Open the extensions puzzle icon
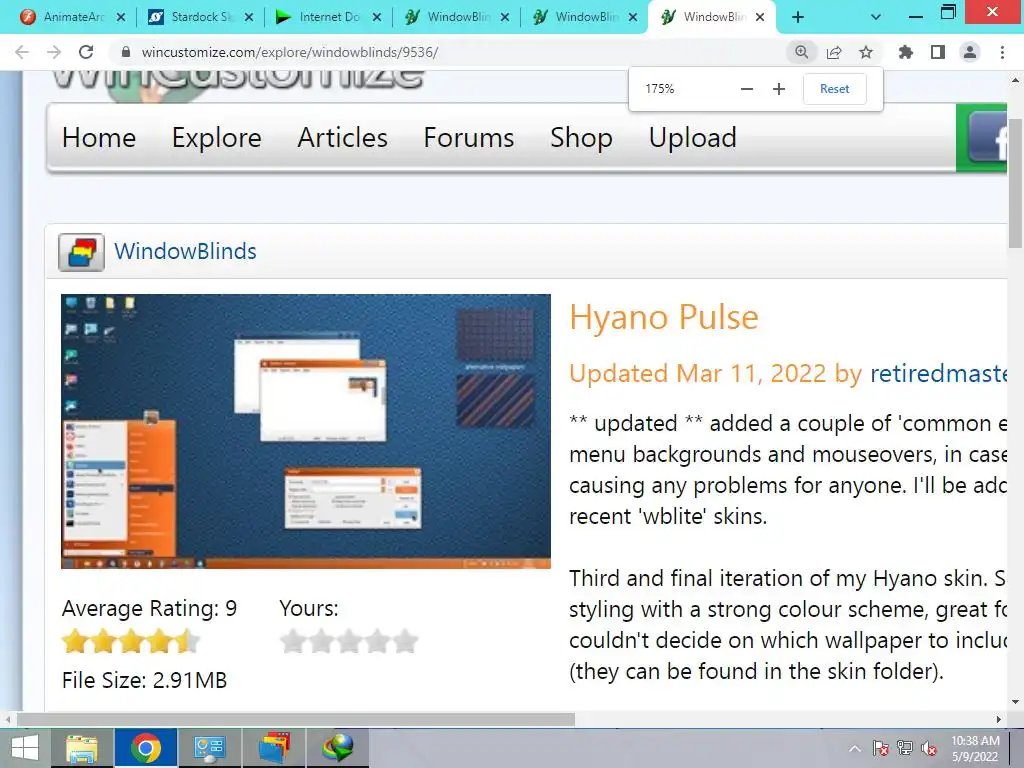The height and width of the screenshot is (768, 1024). 905,52
